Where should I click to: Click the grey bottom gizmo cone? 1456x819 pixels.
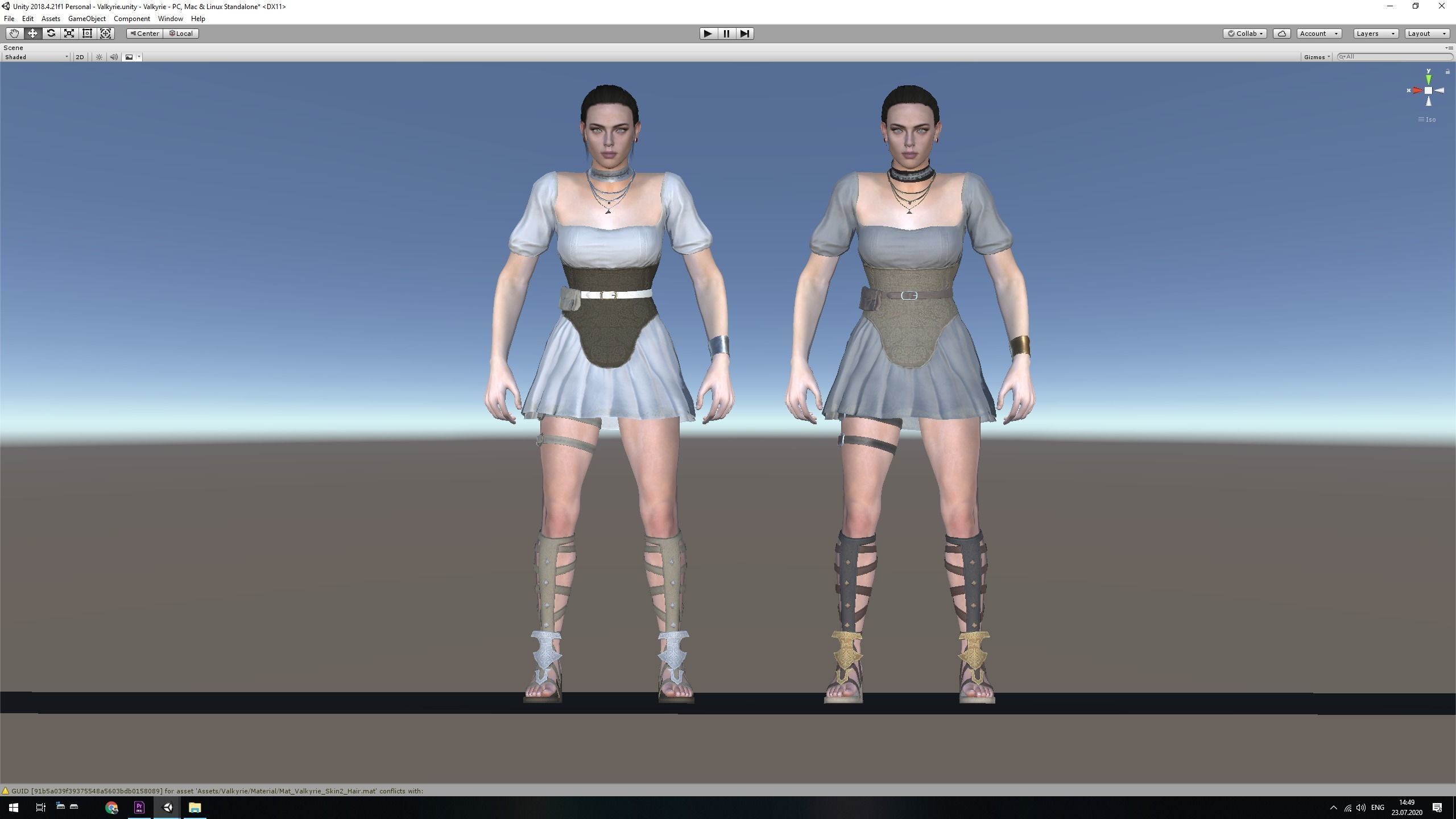[1428, 101]
